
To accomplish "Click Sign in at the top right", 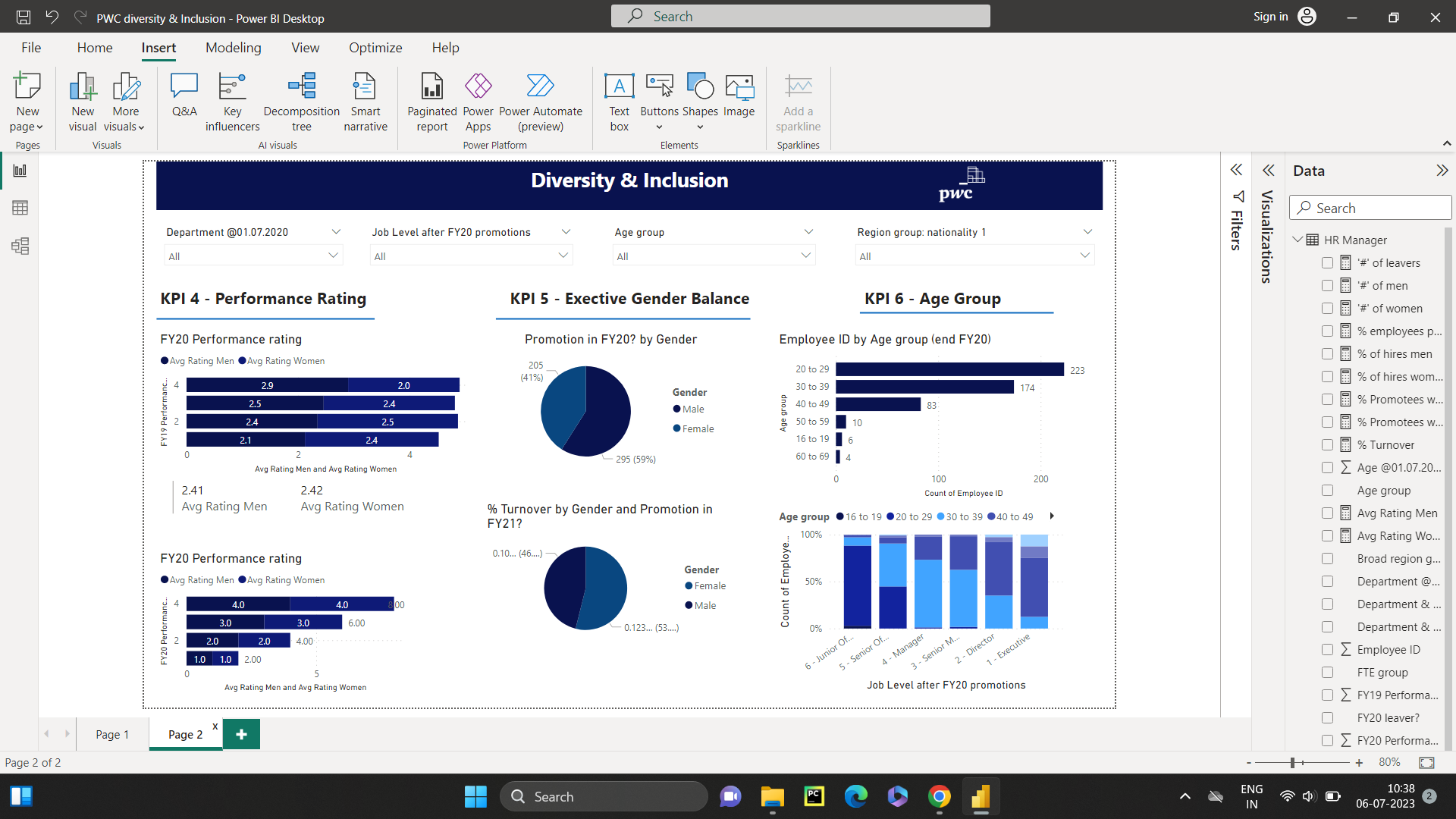I will coord(1270,16).
